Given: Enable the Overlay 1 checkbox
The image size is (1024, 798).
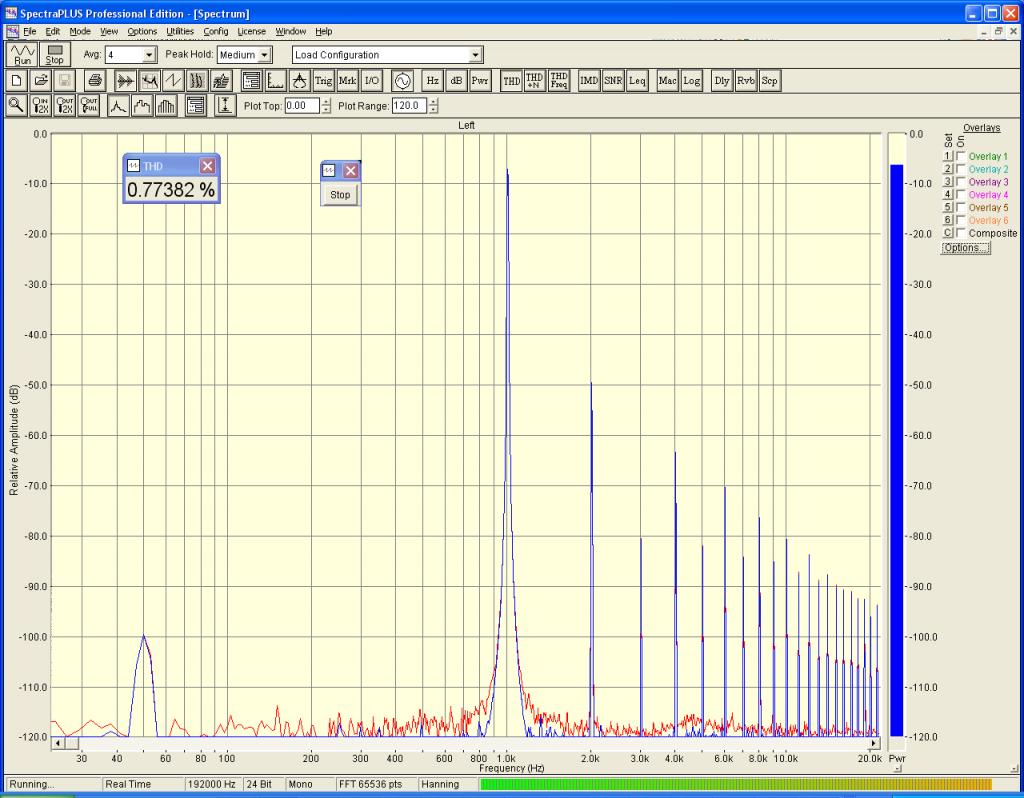Looking at the screenshot, I should click(961, 157).
